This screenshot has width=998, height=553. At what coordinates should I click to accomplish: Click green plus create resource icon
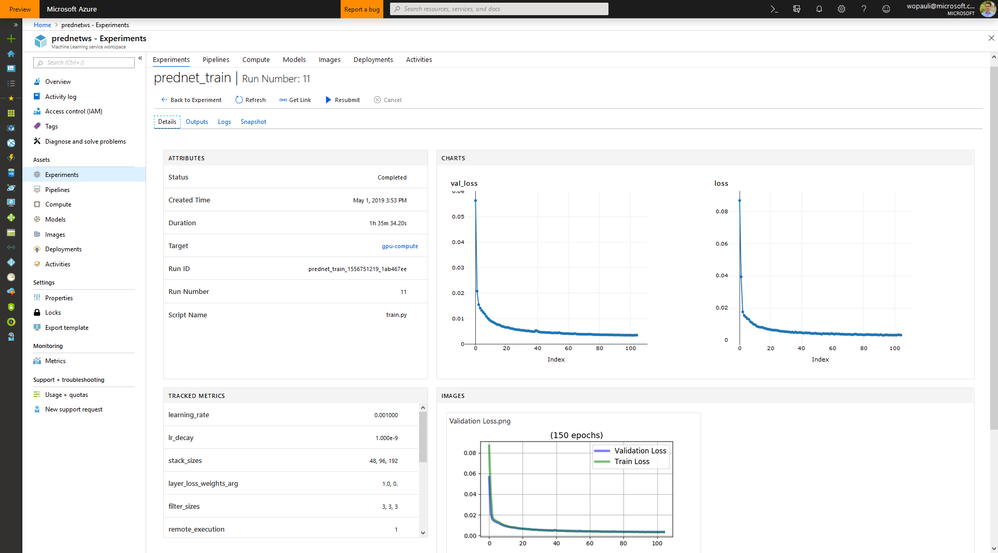click(11, 39)
